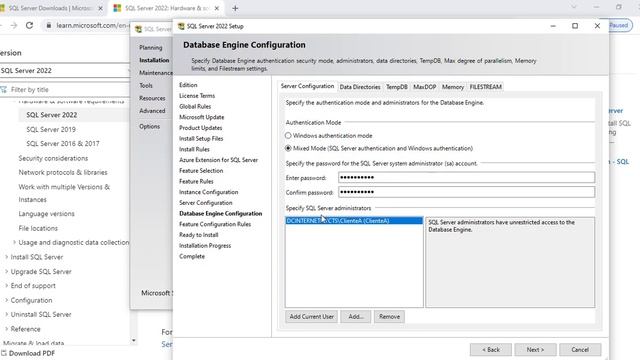Screen dimensions: 640x360
Task: Expand the Upgrade SQL Server node
Action: tap(6, 271)
